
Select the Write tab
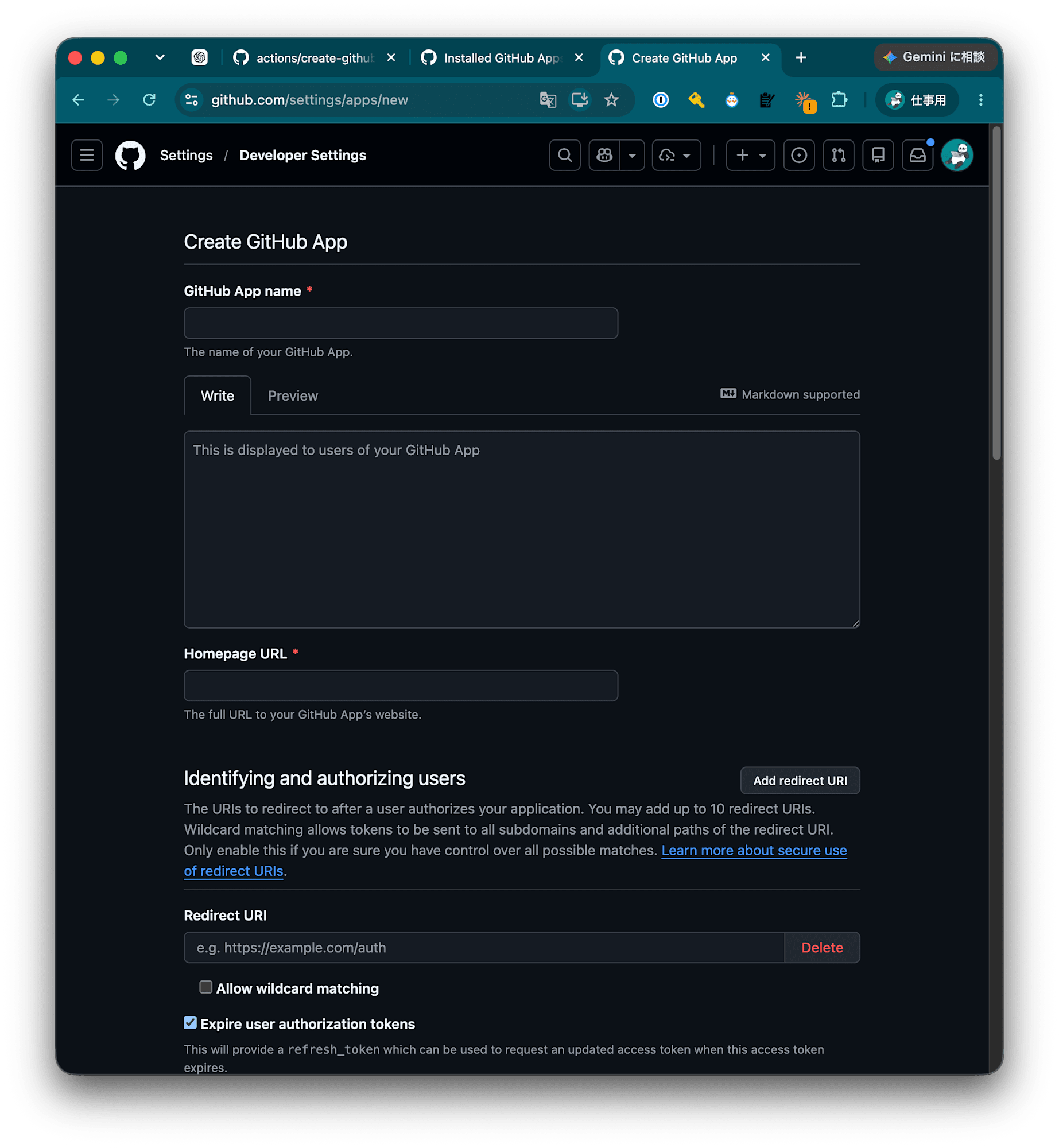tap(217, 395)
